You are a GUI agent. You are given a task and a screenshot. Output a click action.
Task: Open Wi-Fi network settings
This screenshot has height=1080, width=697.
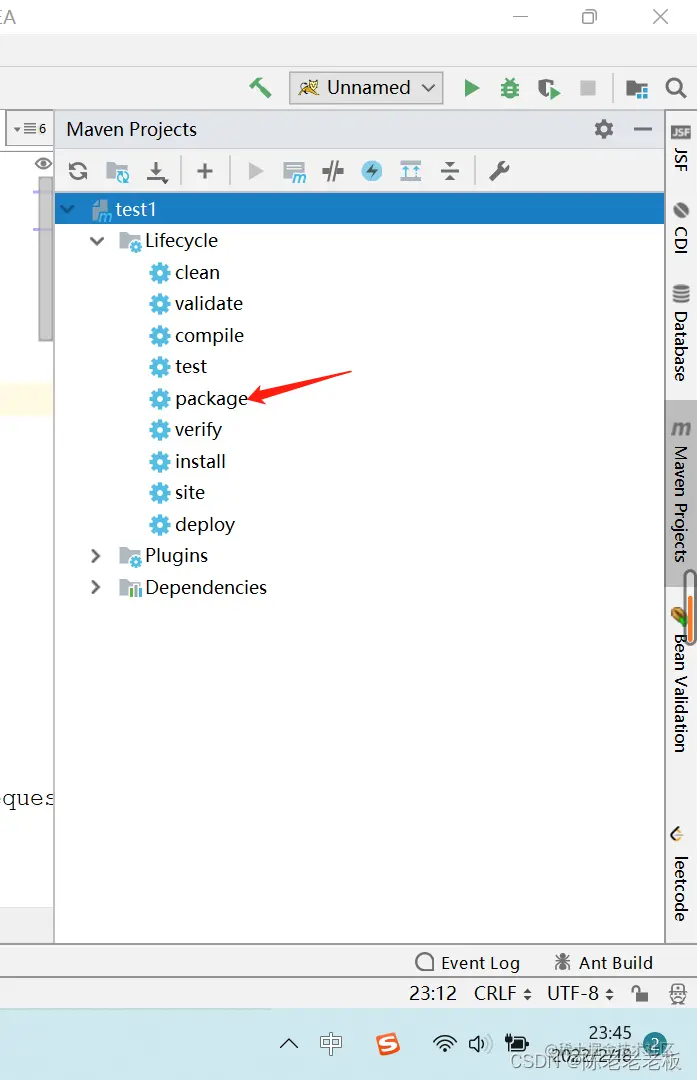coord(445,1043)
